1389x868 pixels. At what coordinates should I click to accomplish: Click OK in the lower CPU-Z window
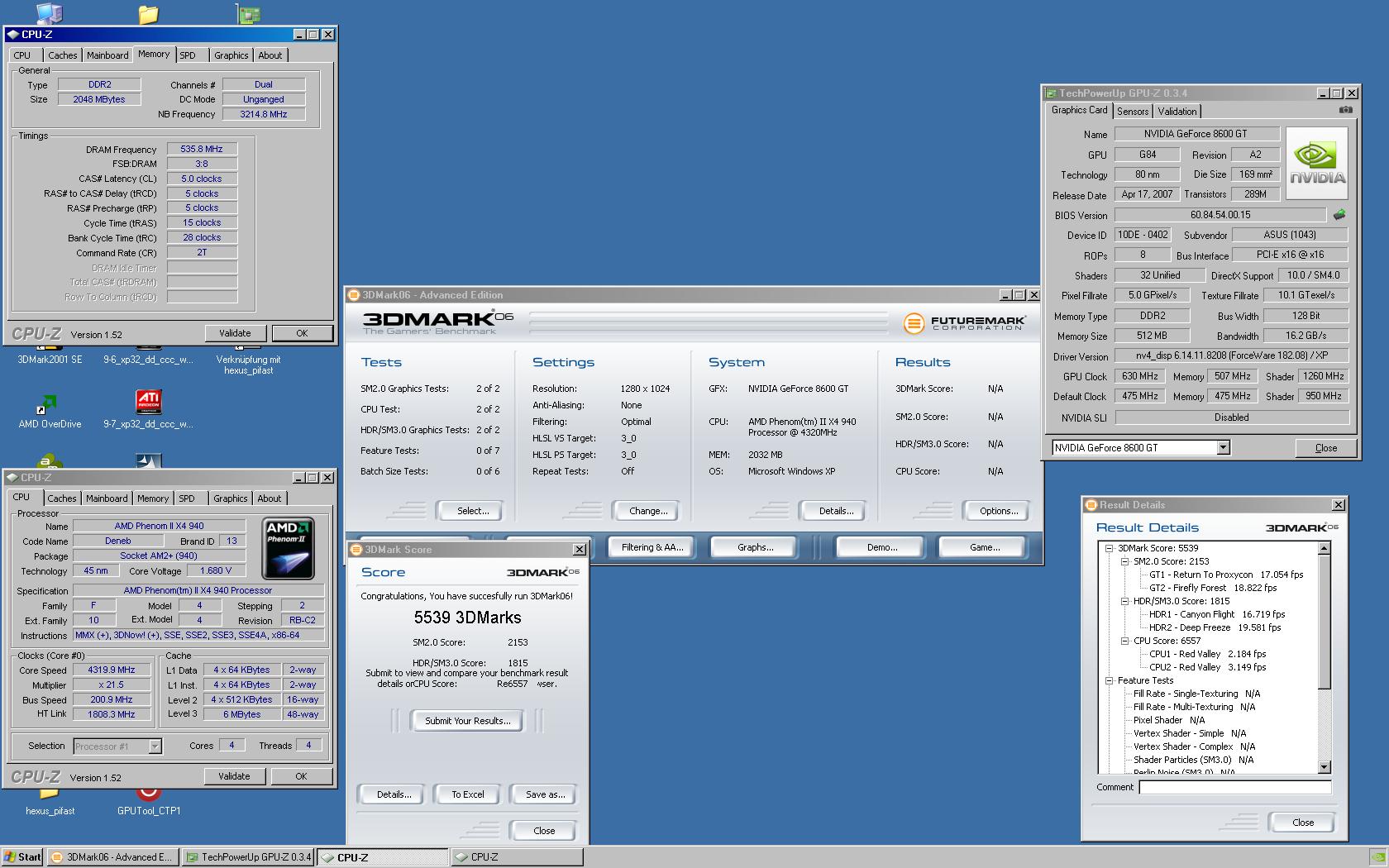pos(301,776)
